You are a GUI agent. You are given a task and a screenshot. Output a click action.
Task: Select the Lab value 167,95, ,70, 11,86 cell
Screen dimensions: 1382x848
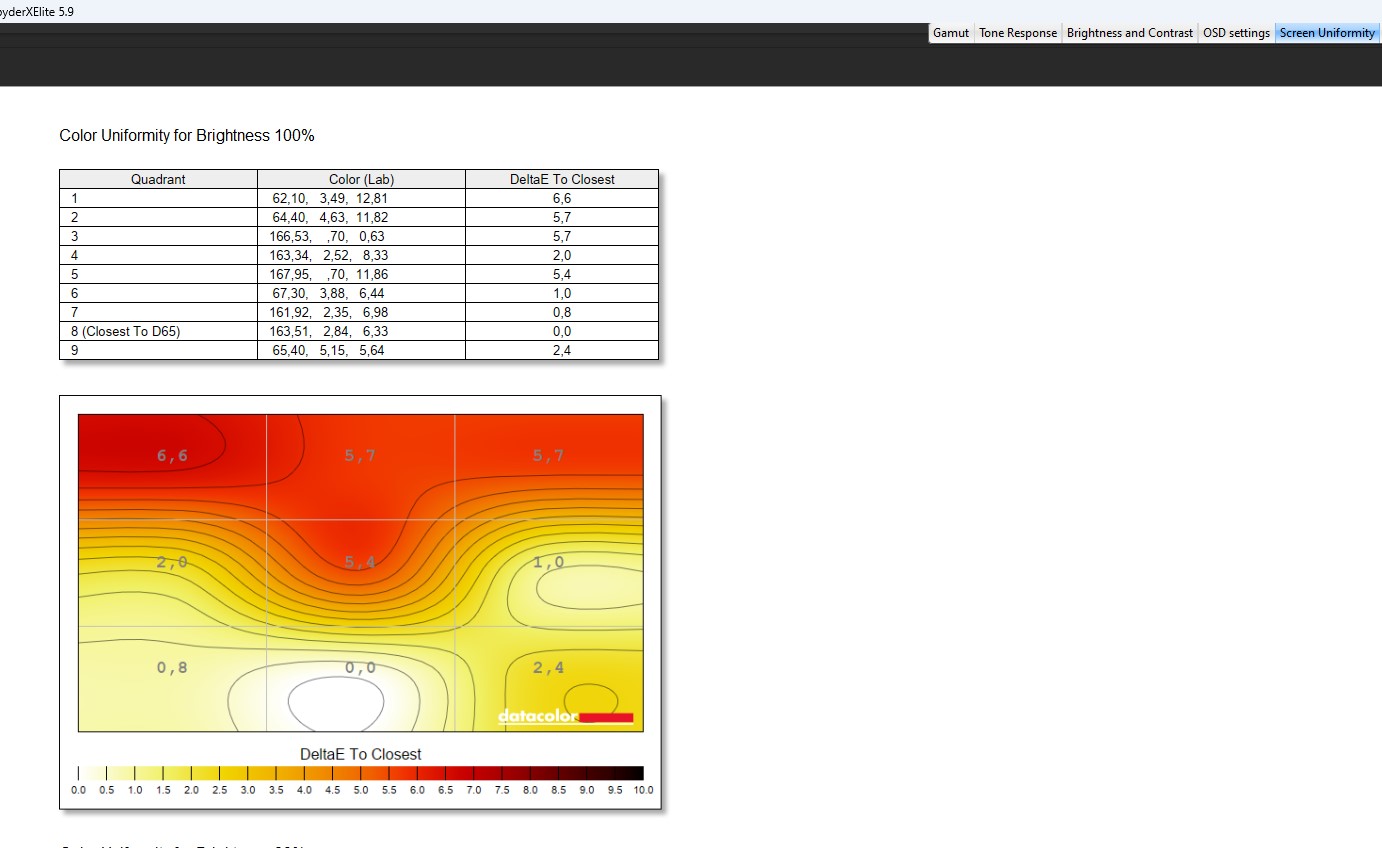(329, 274)
